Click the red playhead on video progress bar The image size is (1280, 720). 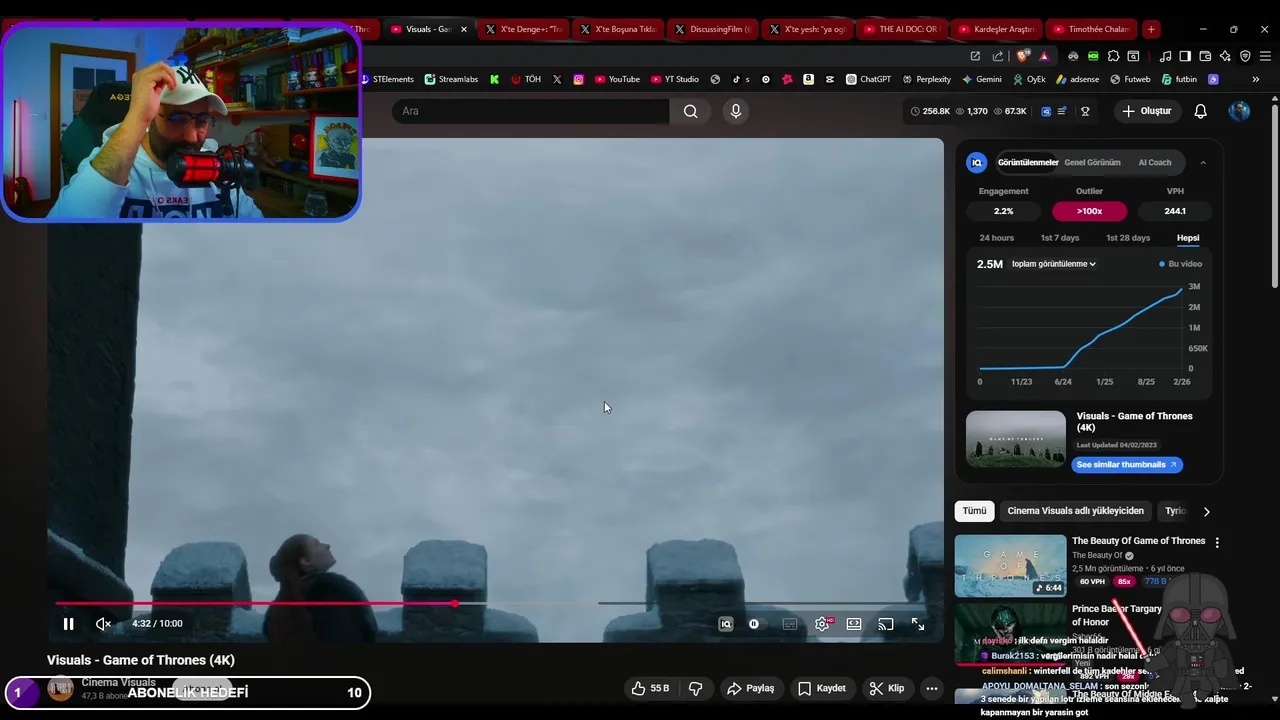coord(455,603)
